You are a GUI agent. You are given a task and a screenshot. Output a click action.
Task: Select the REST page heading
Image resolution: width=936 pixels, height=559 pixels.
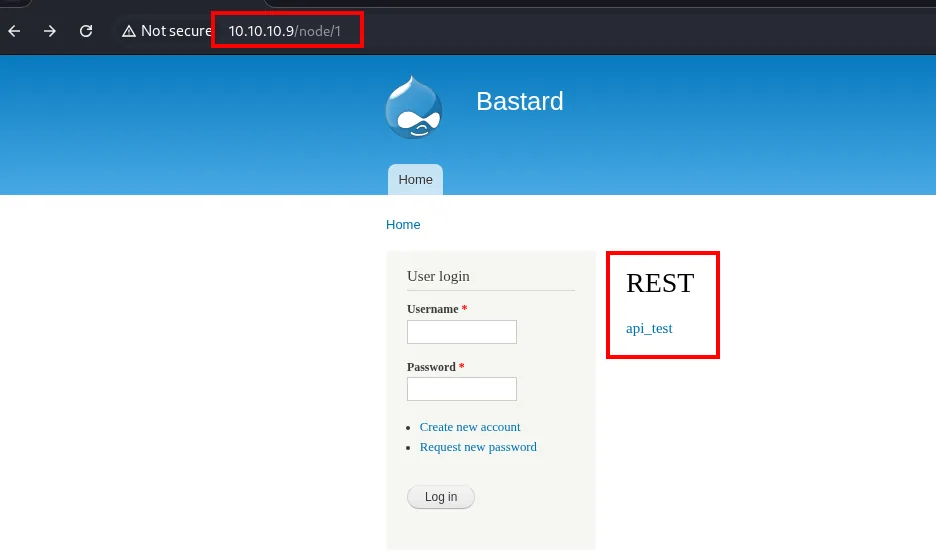click(x=660, y=283)
